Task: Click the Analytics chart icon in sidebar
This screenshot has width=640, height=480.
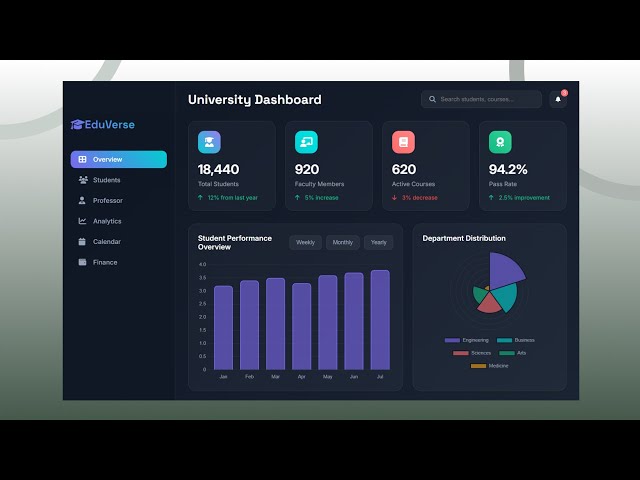Action: pyautogui.click(x=82, y=221)
